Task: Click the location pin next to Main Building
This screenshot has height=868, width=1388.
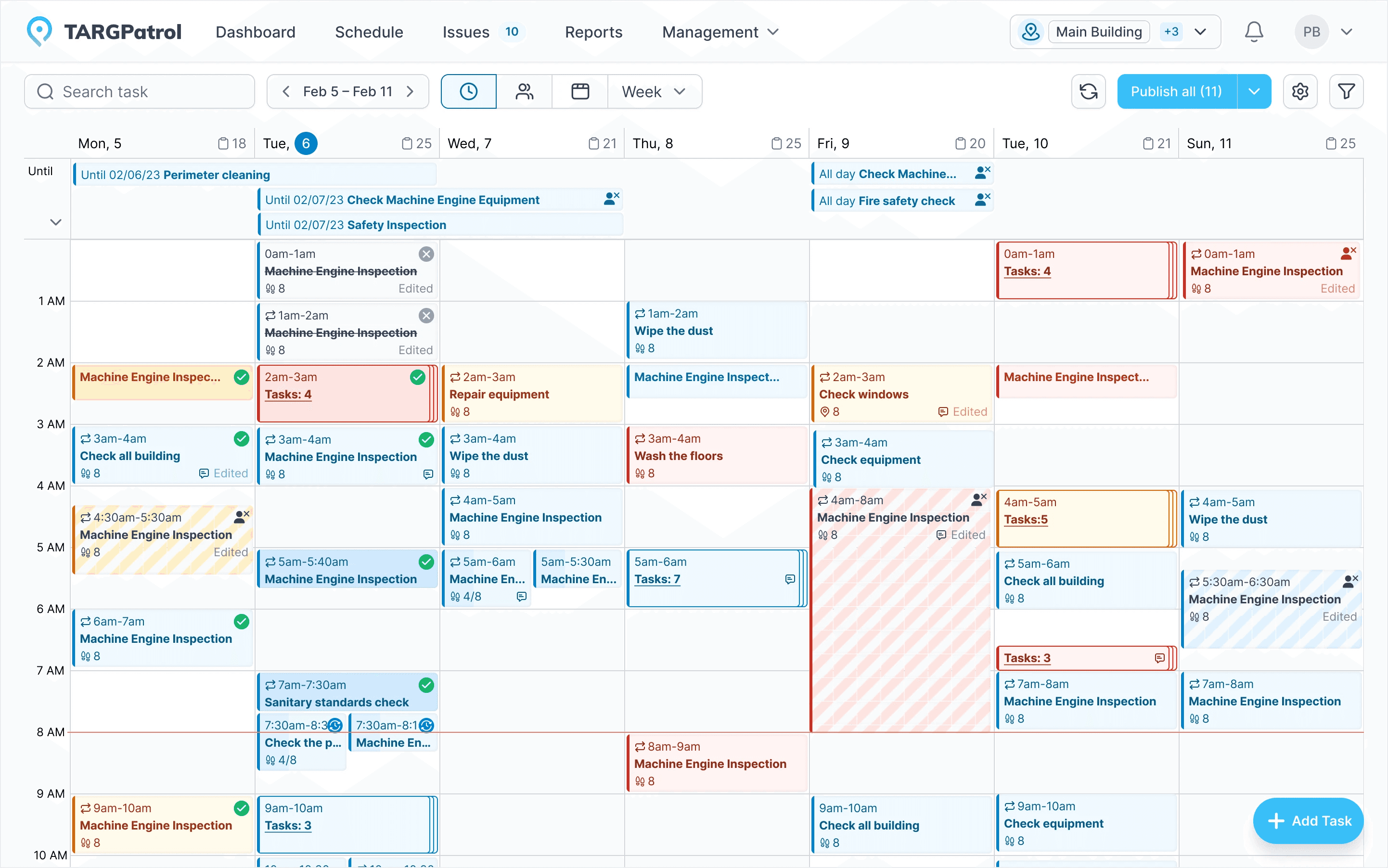Action: [x=1031, y=32]
